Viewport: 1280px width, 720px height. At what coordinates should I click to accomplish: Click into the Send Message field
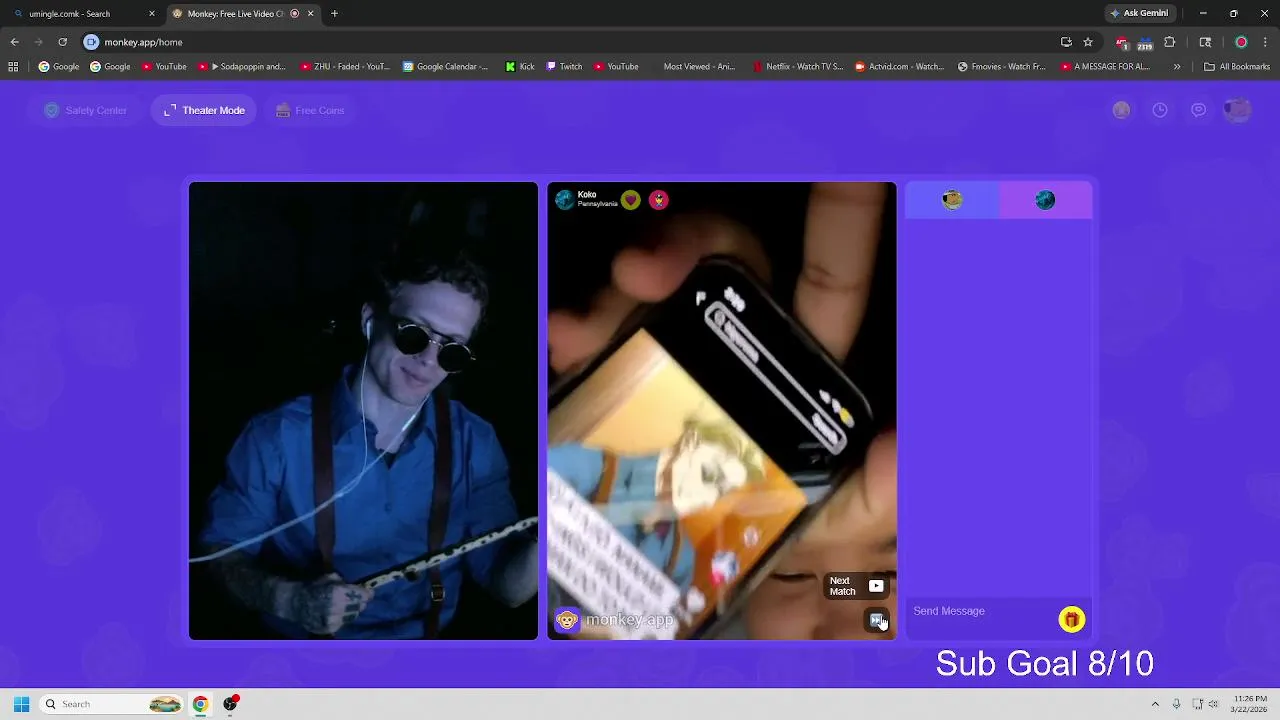click(980, 611)
